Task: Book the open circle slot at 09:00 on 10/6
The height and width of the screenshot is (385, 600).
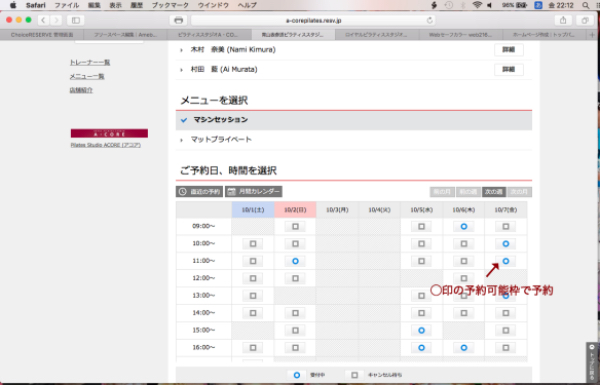Action: click(x=464, y=227)
